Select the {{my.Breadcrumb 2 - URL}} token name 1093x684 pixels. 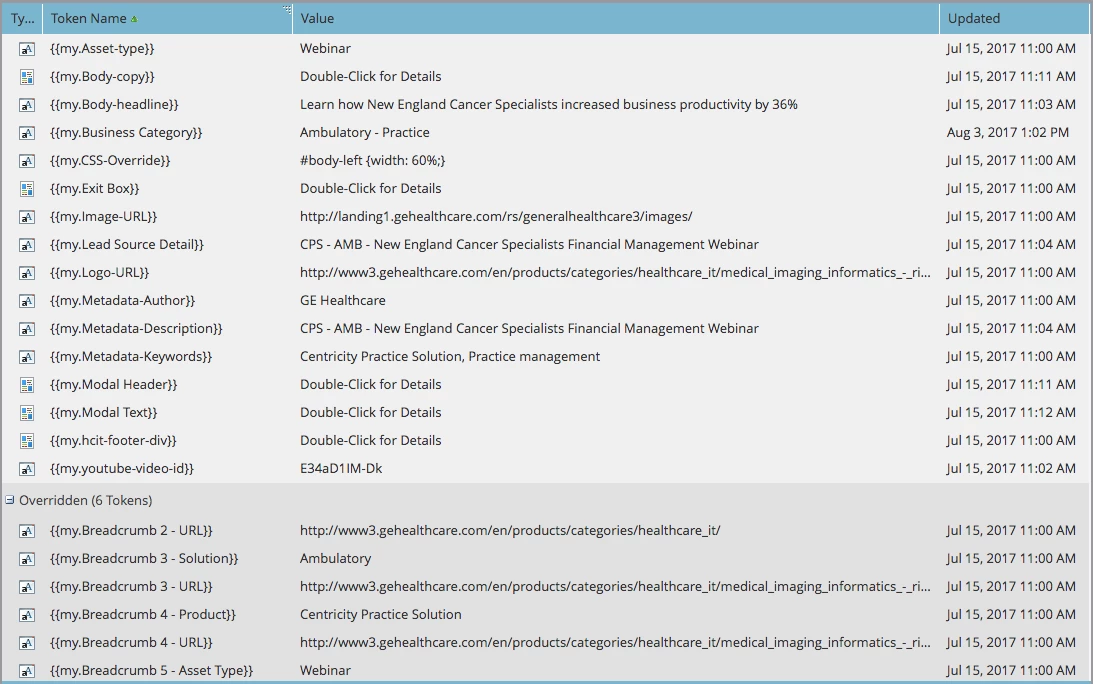tap(131, 531)
